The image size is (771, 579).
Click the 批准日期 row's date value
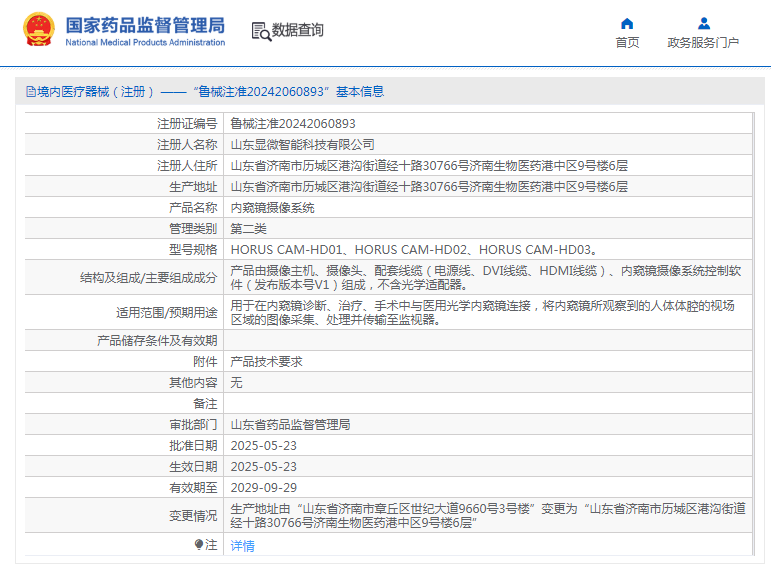tap(264, 446)
